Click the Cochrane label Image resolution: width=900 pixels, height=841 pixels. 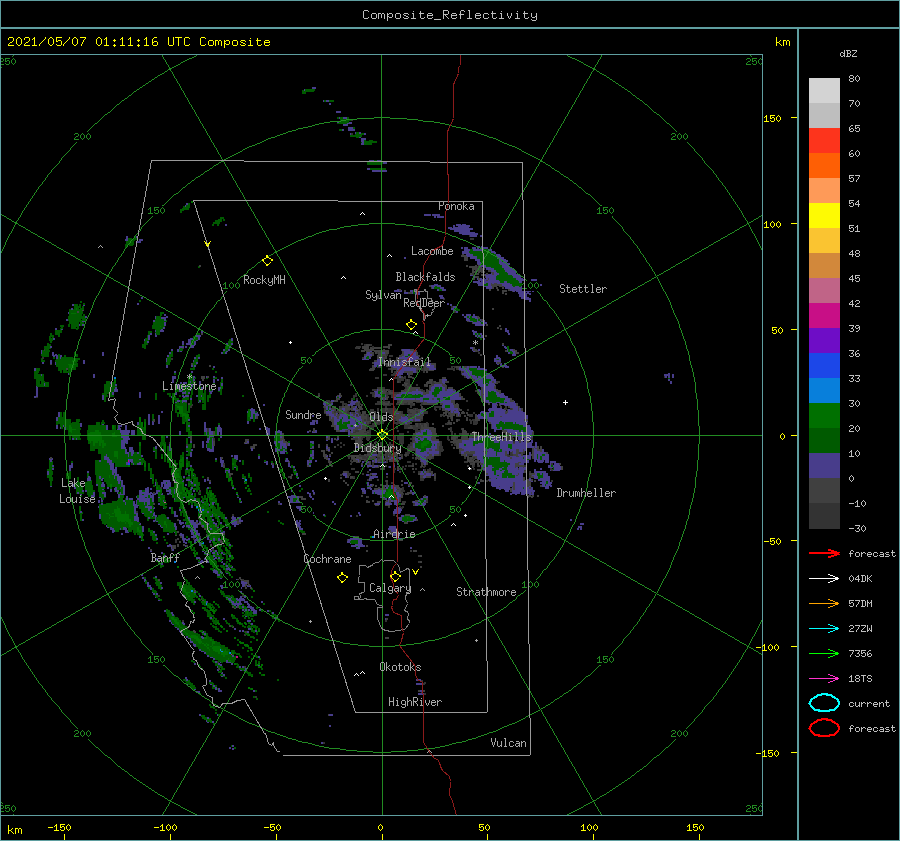click(x=327, y=559)
